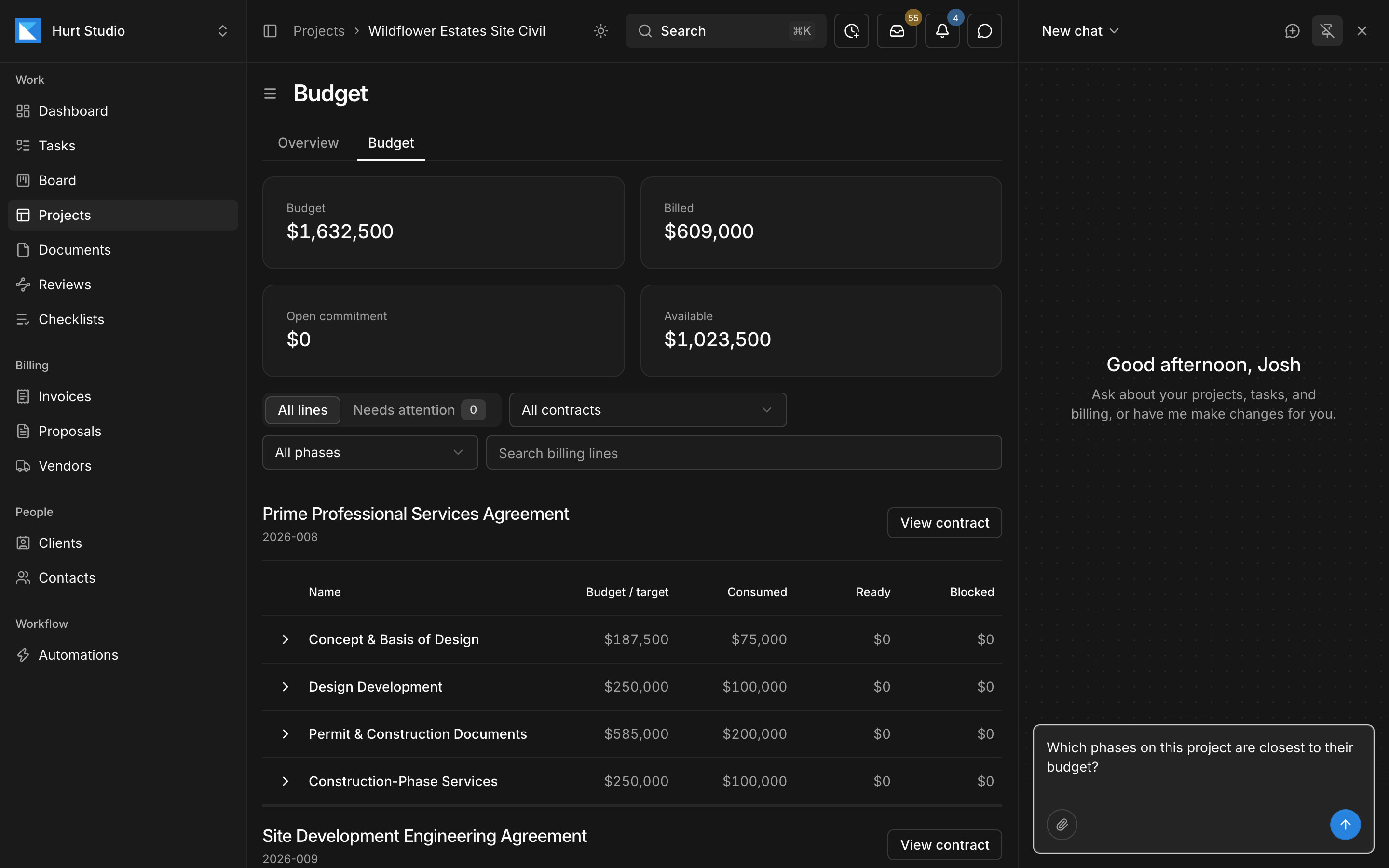Click the Budget $1,632,500 card
Image resolution: width=1389 pixels, height=868 pixels.
443,223
